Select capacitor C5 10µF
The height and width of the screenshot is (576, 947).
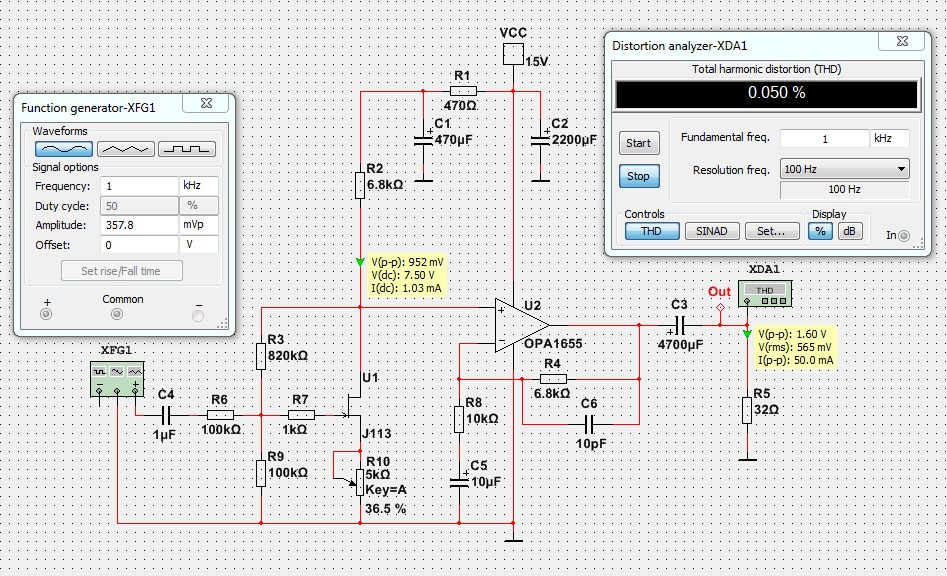pos(460,481)
